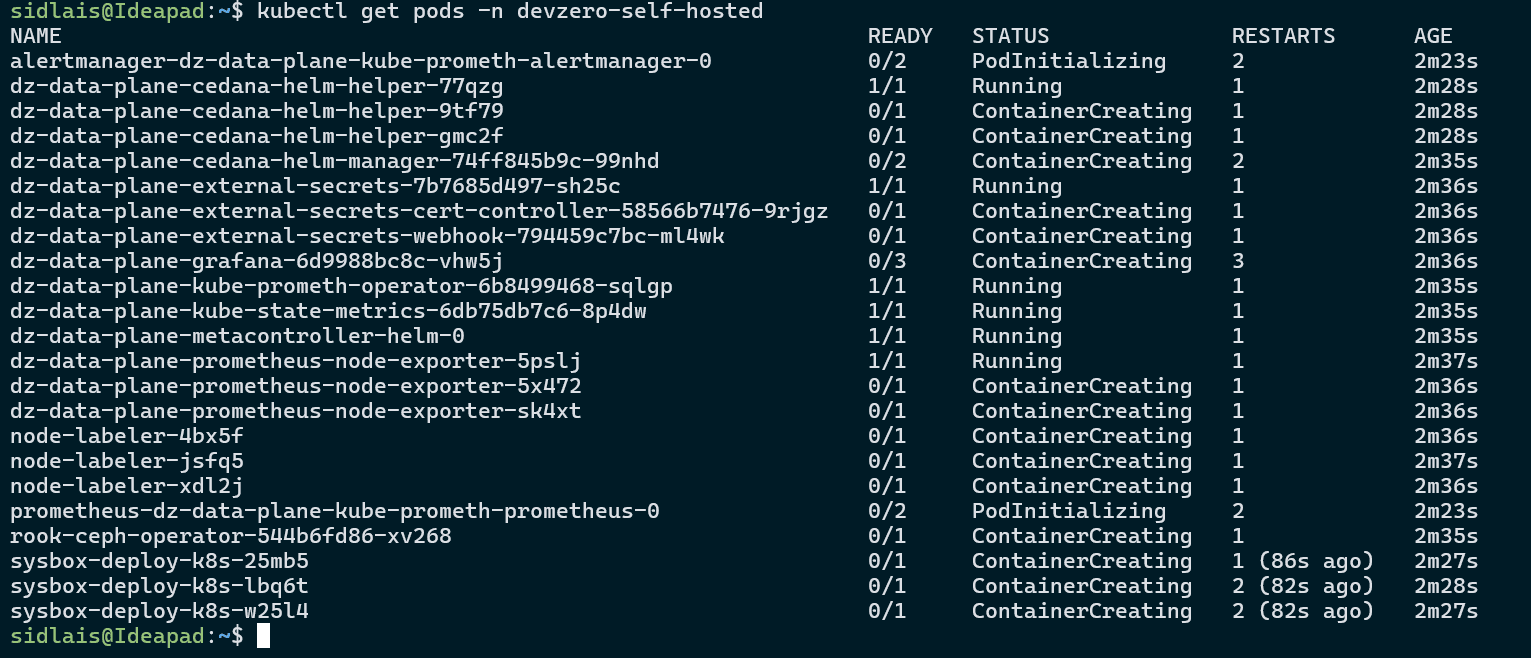Click the "1 (86s ago)" restart count

coord(1302,561)
